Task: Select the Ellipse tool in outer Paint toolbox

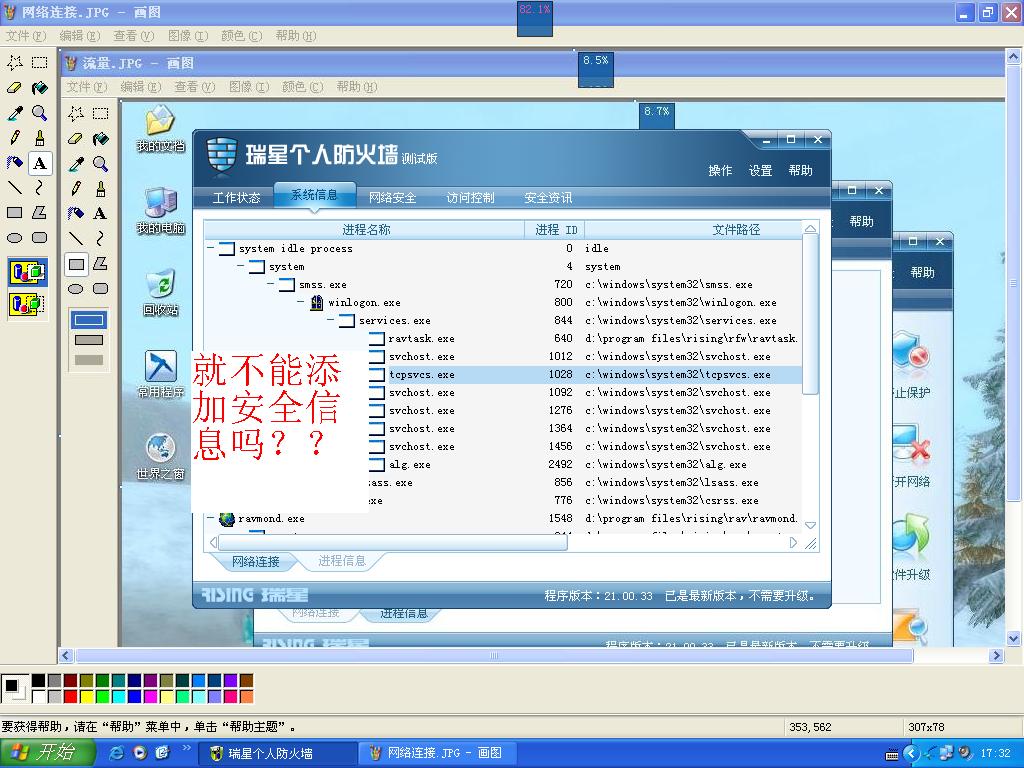Action: pos(15,238)
